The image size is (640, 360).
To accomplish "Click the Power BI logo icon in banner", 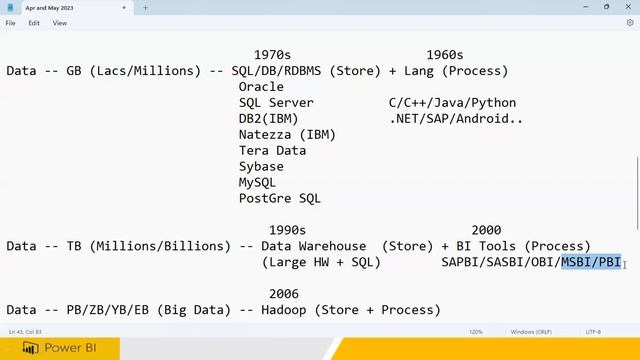I will point(31,348).
